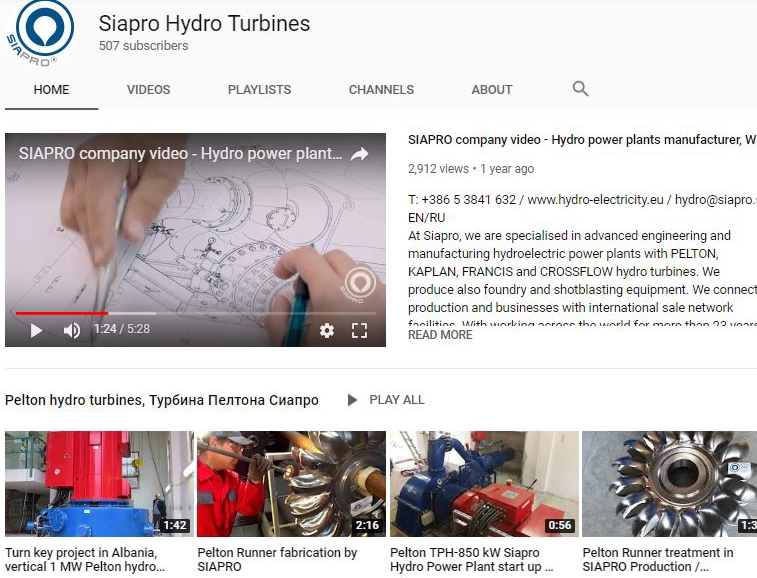The height and width of the screenshot is (578, 757).
Task: Click the '2,912 views' text
Action: pyautogui.click(x=438, y=169)
